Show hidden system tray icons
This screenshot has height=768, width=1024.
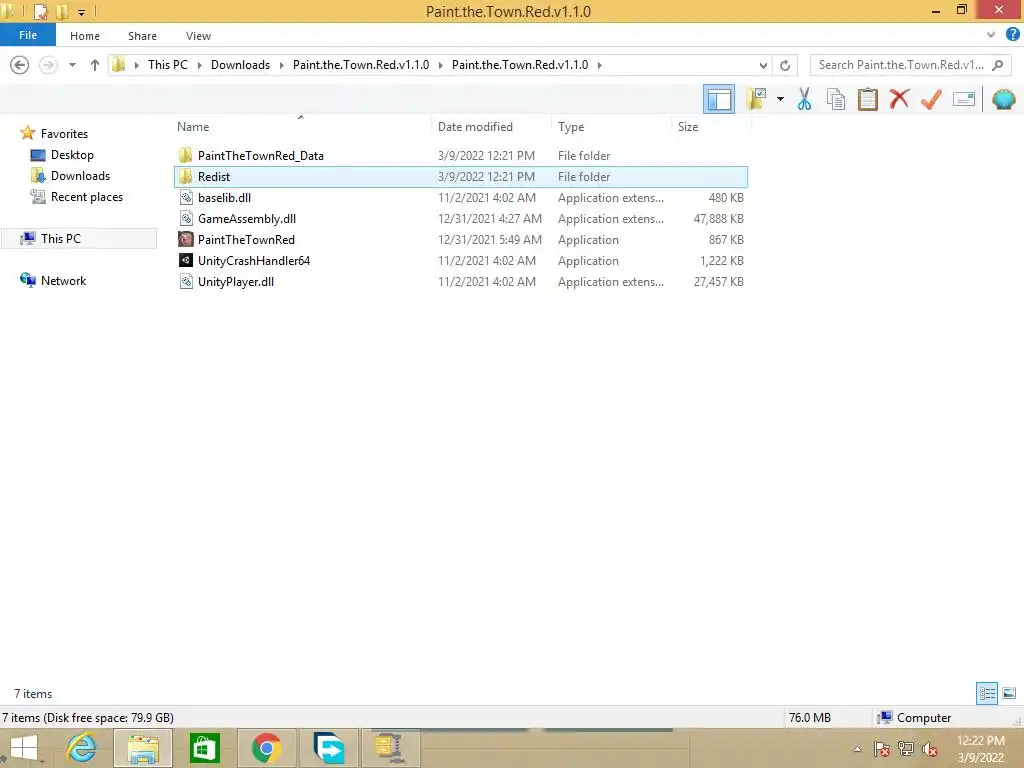point(857,749)
